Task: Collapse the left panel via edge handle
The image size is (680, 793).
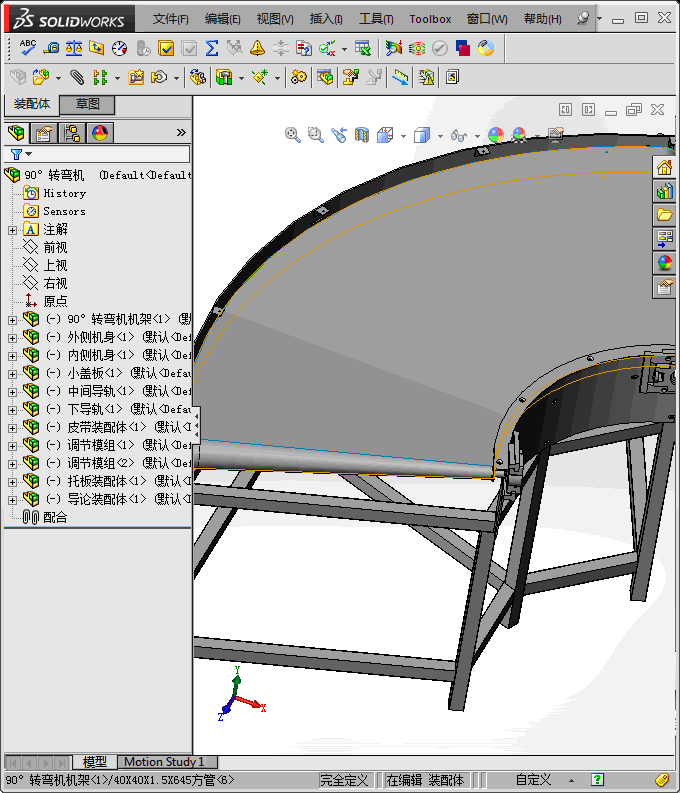Action: pyautogui.click(x=196, y=426)
